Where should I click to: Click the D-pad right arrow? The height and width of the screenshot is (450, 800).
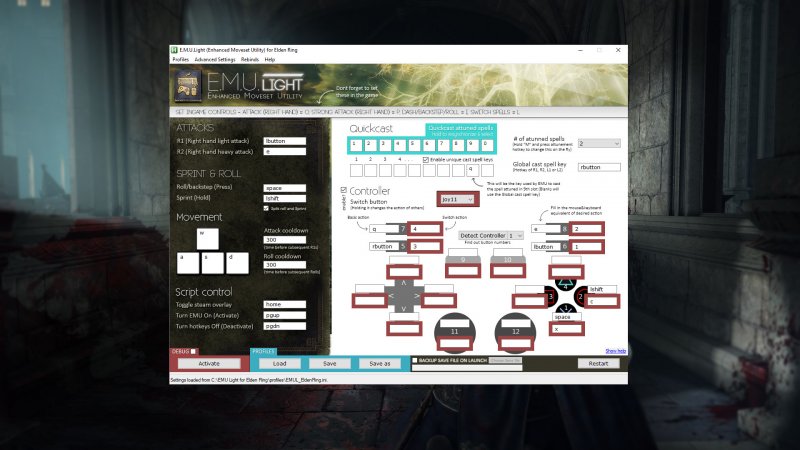click(x=416, y=298)
